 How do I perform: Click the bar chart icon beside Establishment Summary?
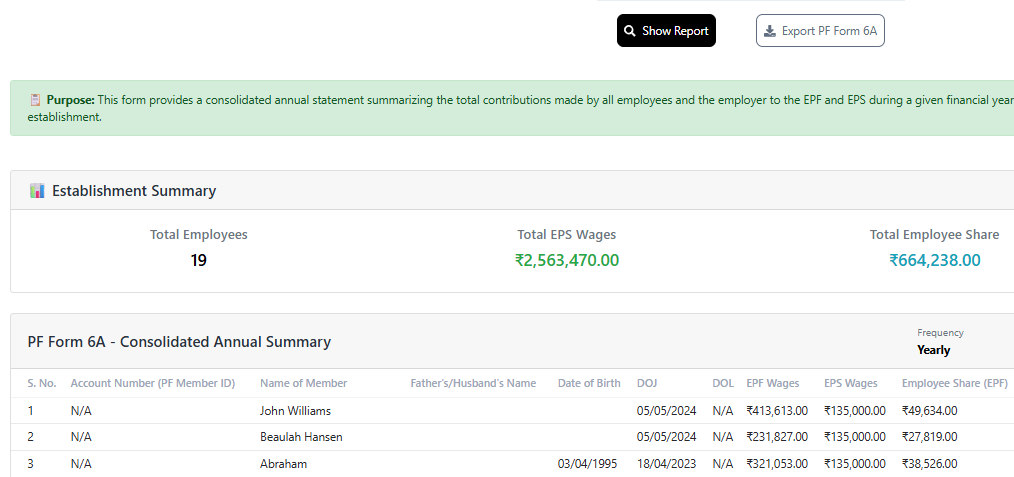click(x=37, y=191)
